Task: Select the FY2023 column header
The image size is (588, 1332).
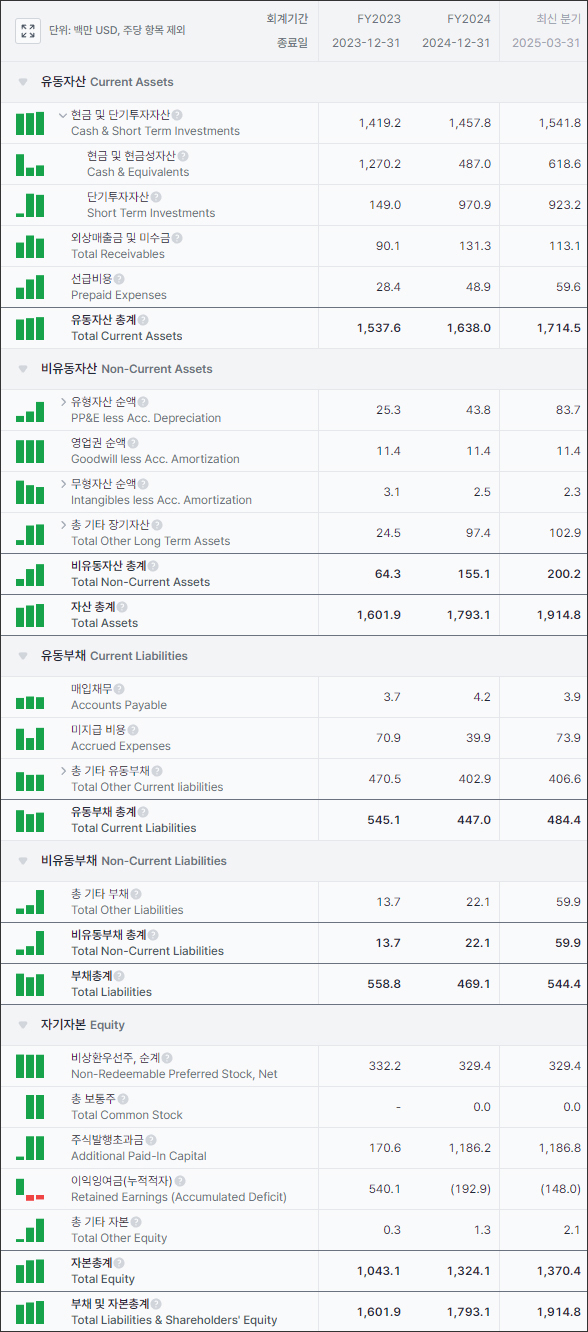Action: click(x=379, y=19)
